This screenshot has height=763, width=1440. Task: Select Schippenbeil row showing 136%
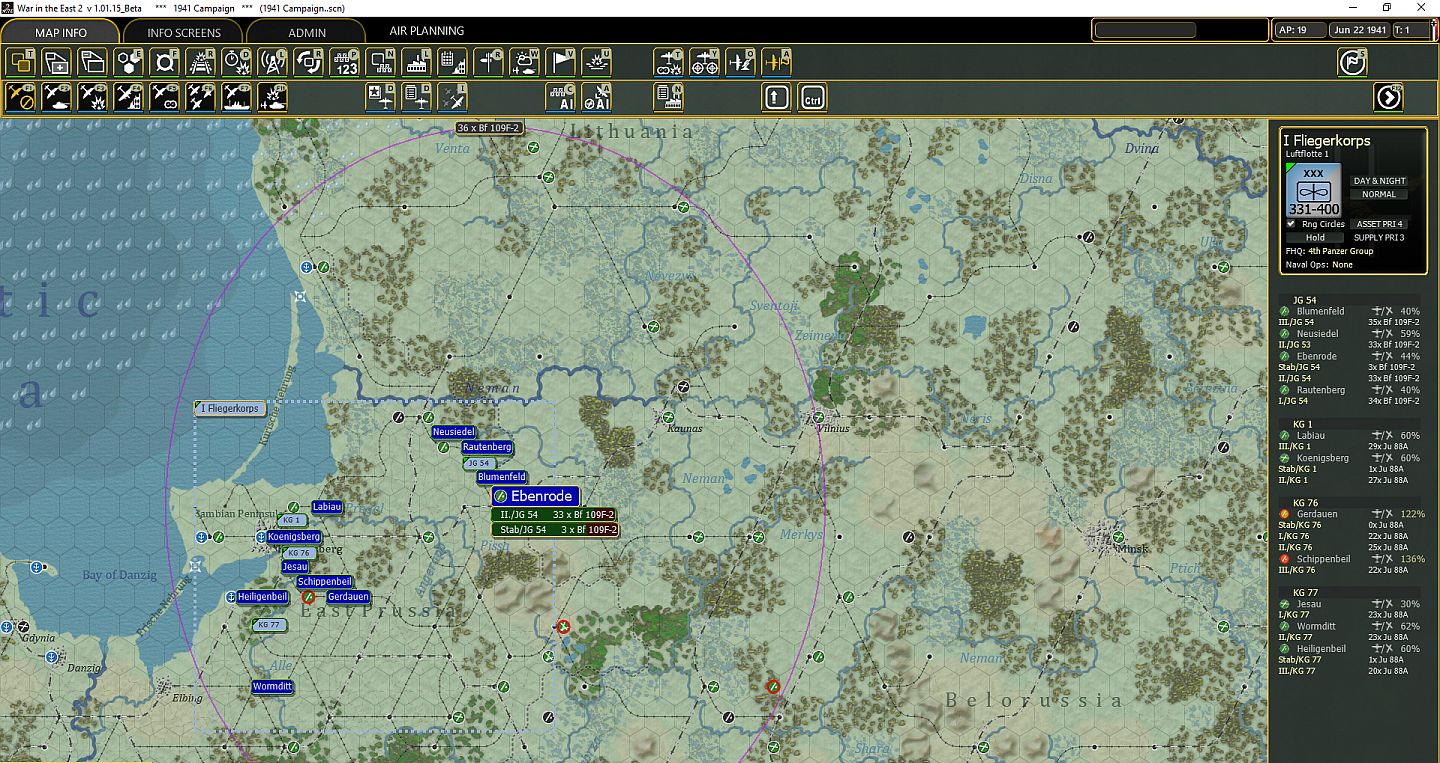[1350, 559]
